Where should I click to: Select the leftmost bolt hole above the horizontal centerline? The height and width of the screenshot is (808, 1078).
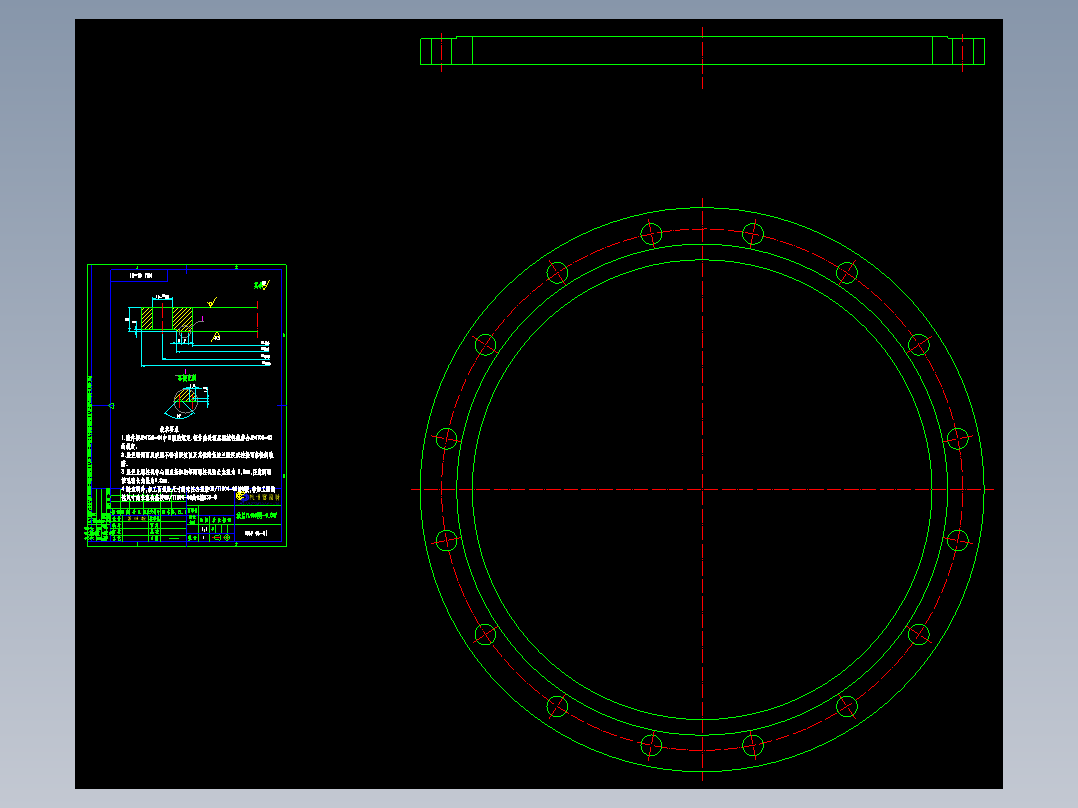[446, 438]
